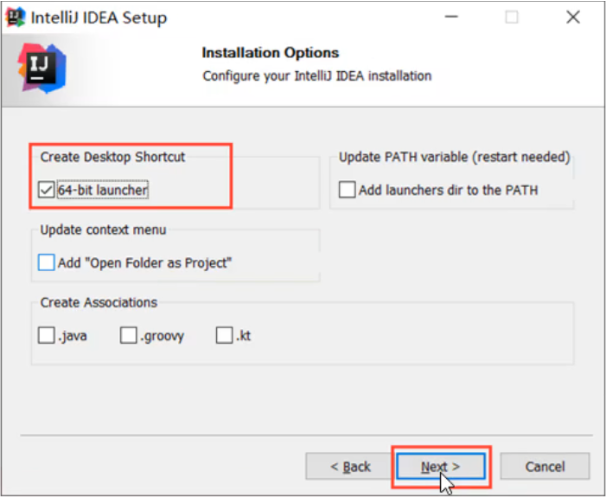Click the "Create Associations" group label
Viewport: 606px width, 497px height.
99,302
